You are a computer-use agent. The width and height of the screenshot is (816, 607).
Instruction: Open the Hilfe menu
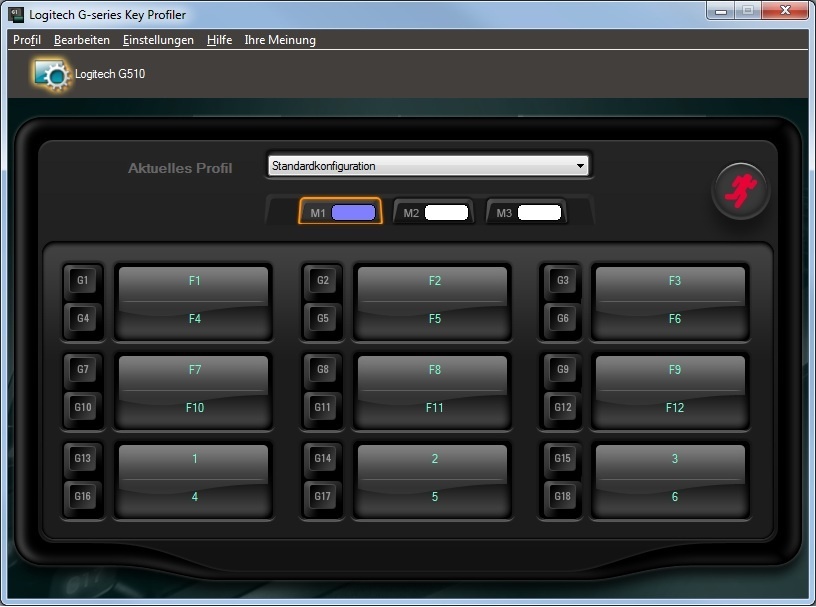tap(219, 40)
